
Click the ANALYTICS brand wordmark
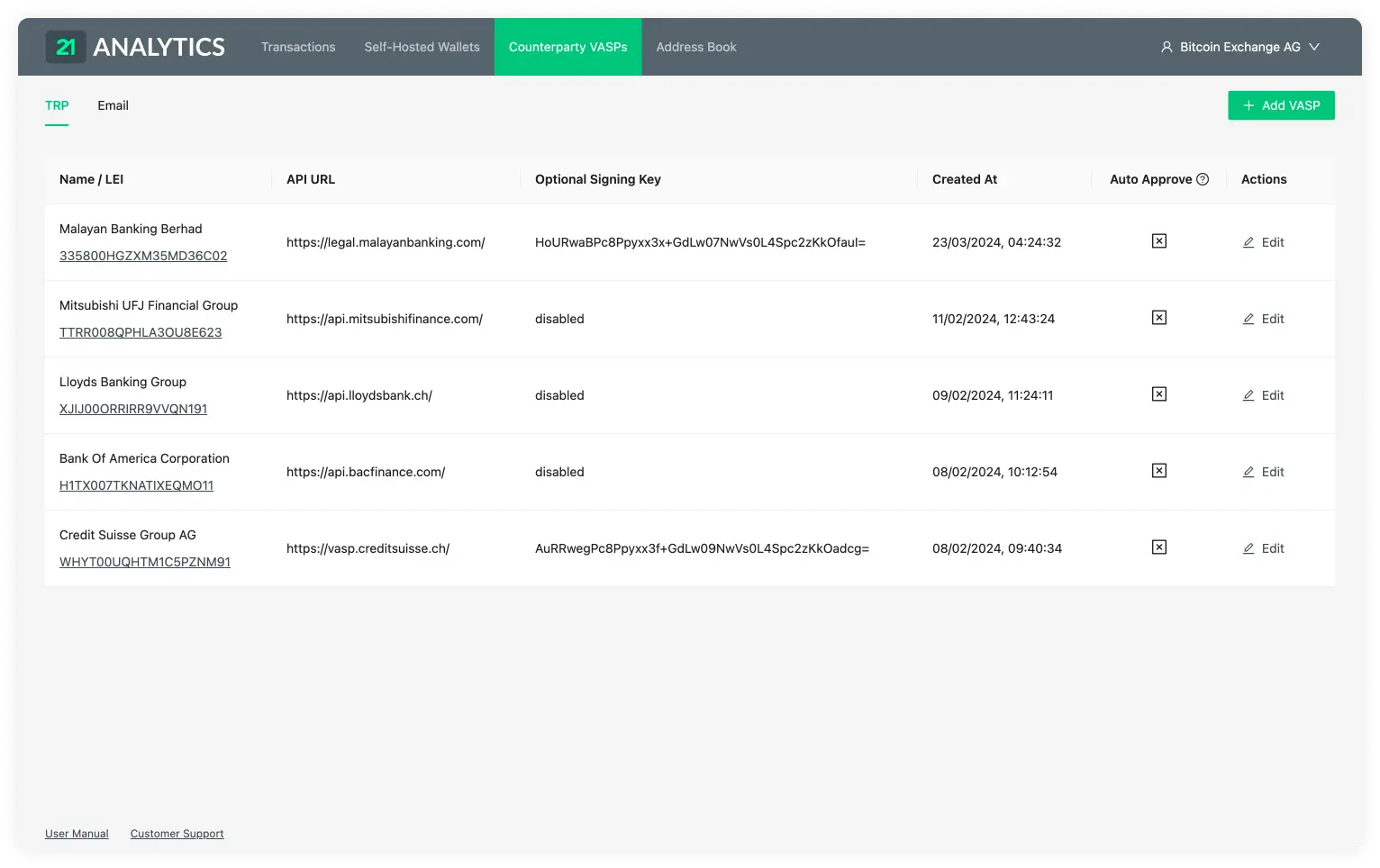159,47
